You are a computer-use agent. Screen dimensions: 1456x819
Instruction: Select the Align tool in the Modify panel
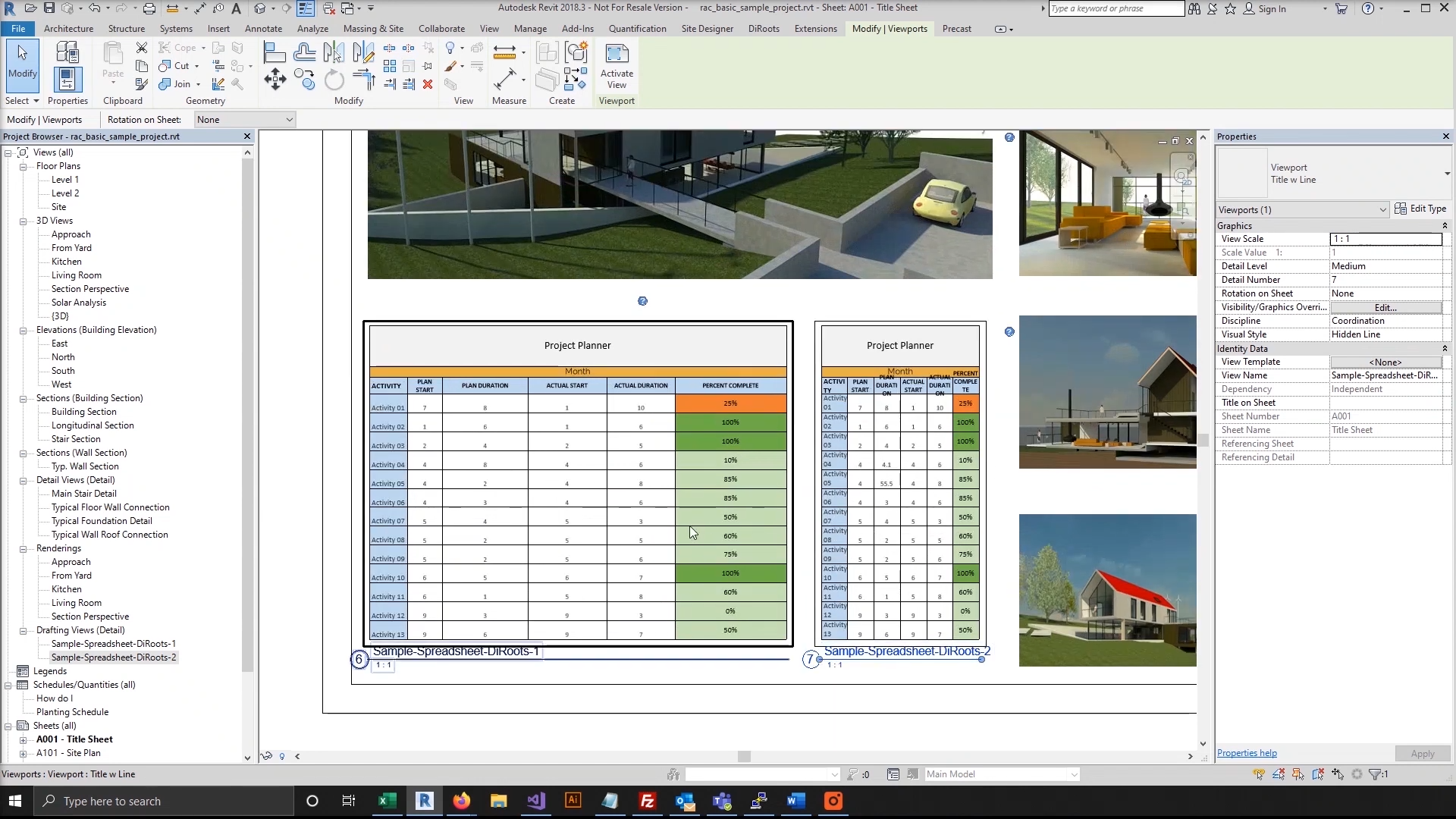[275, 53]
